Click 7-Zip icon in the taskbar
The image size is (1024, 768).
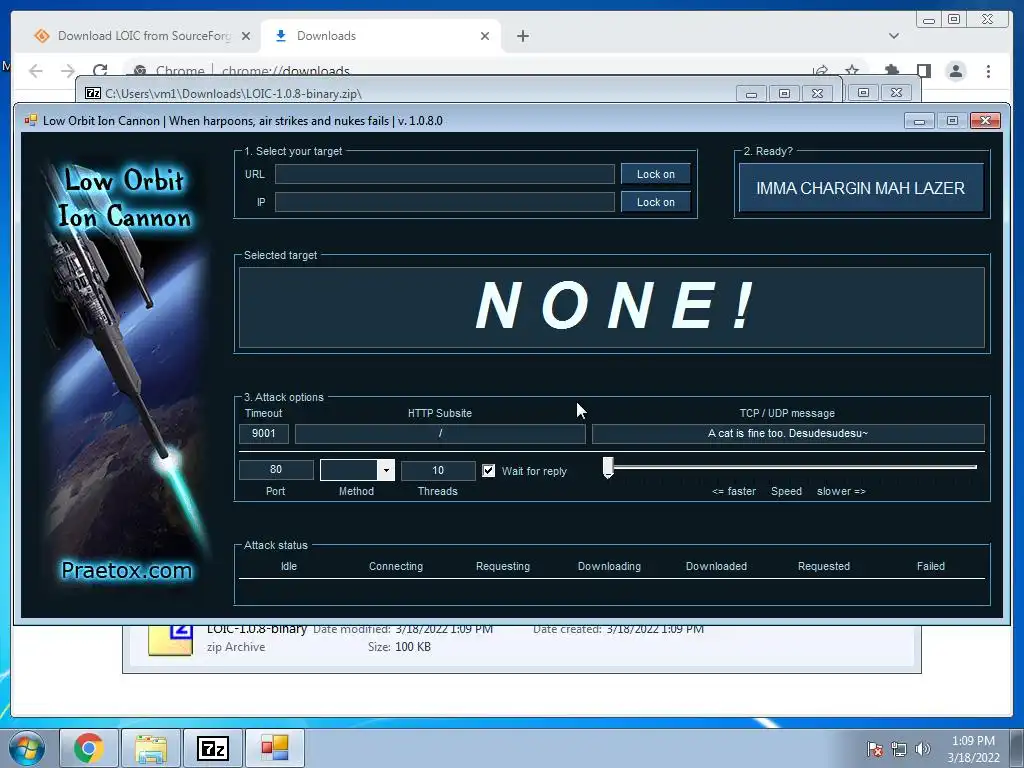pyautogui.click(x=213, y=748)
